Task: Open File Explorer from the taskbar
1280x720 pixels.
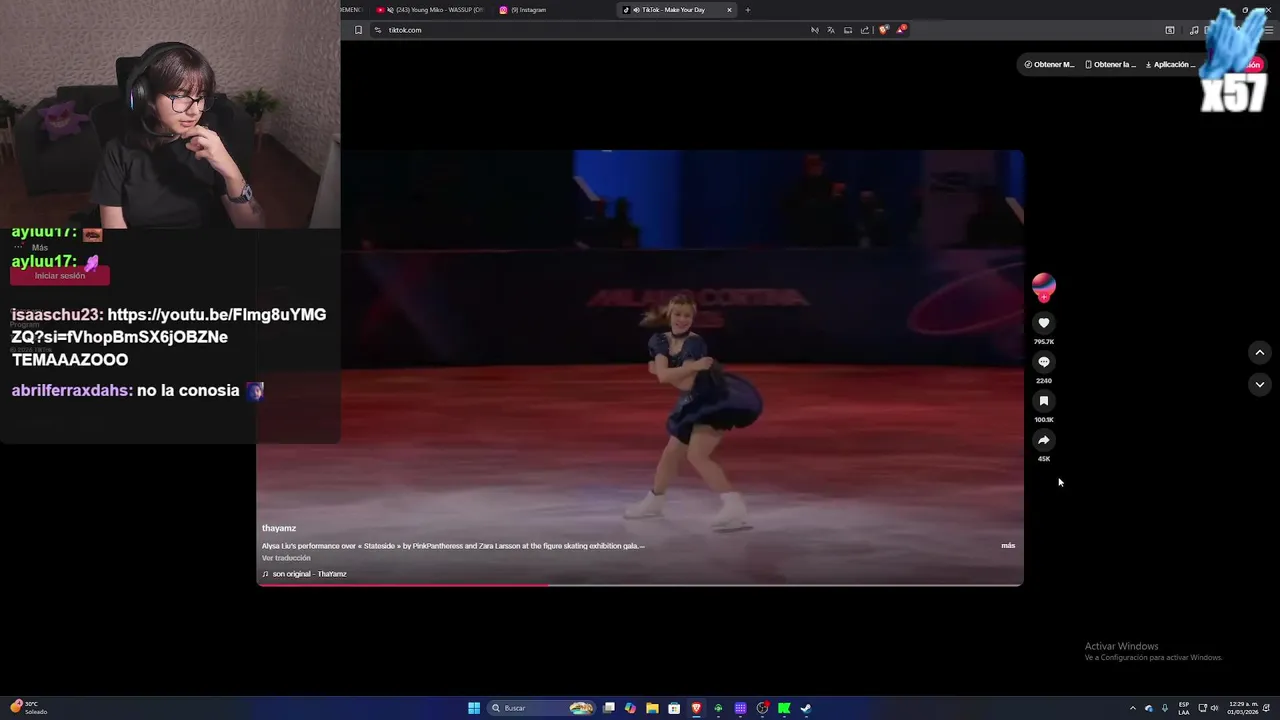Action: tap(652, 708)
